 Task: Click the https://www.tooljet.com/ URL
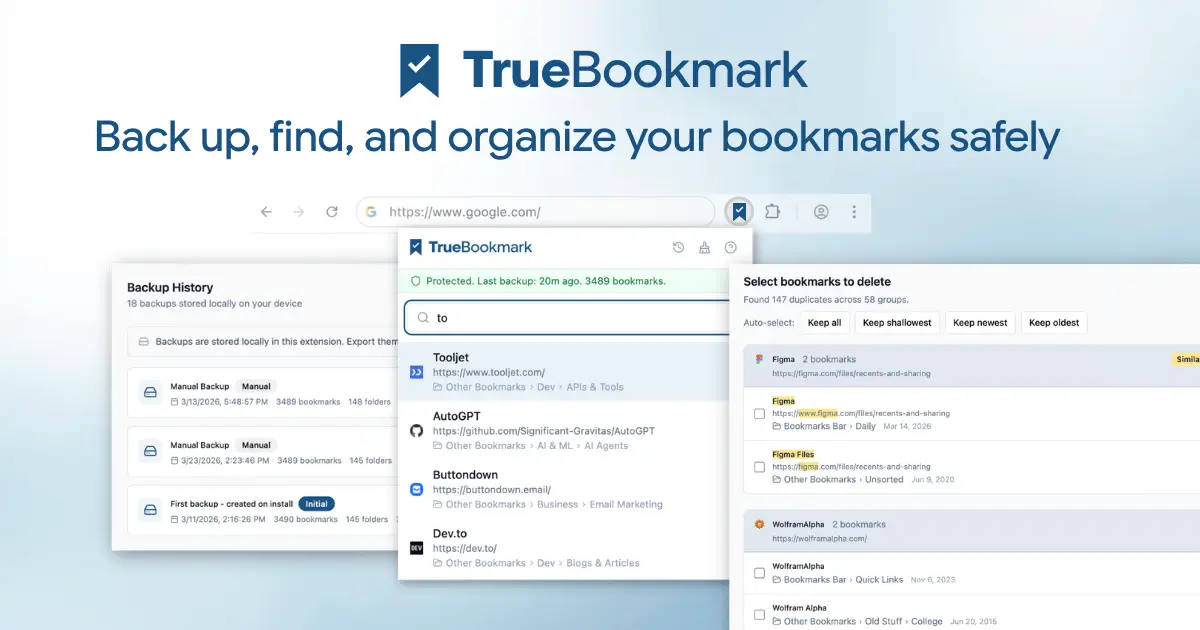coord(489,372)
